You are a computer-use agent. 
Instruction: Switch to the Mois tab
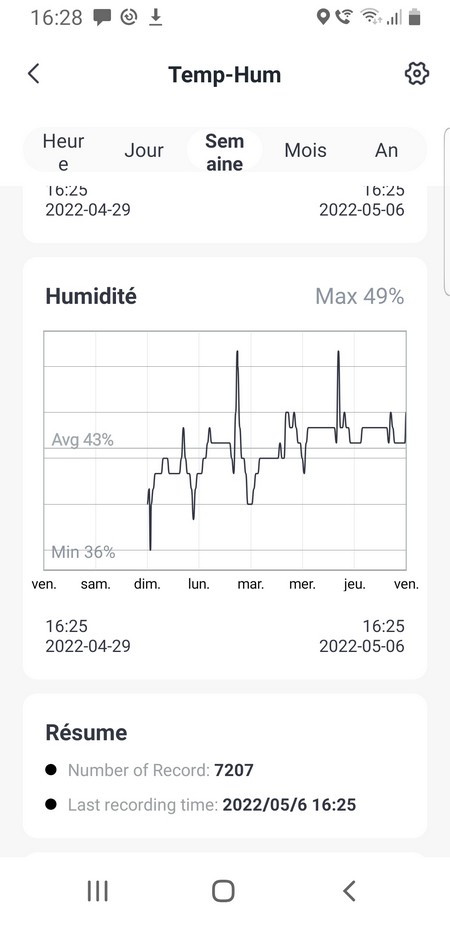click(x=306, y=150)
